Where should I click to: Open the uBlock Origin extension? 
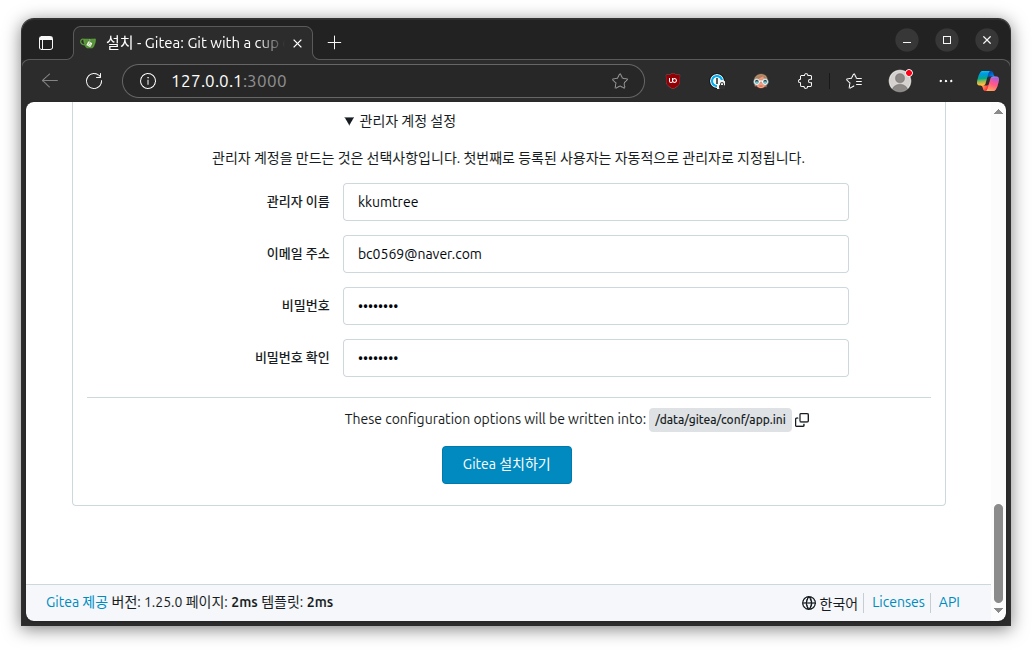click(673, 81)
